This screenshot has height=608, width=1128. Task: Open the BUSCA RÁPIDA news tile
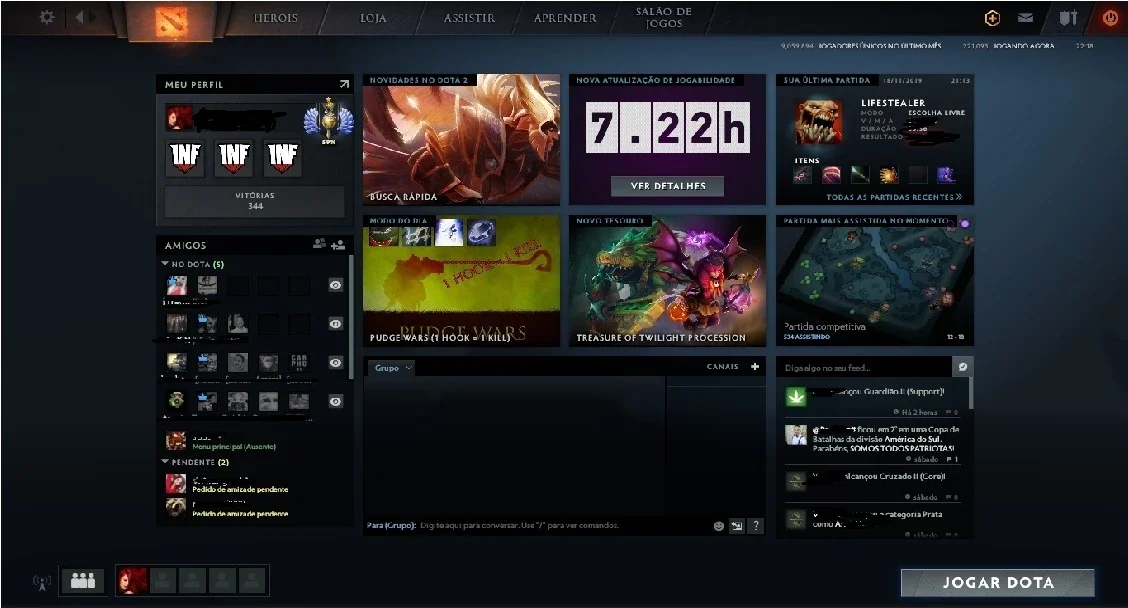coord(461,140)
